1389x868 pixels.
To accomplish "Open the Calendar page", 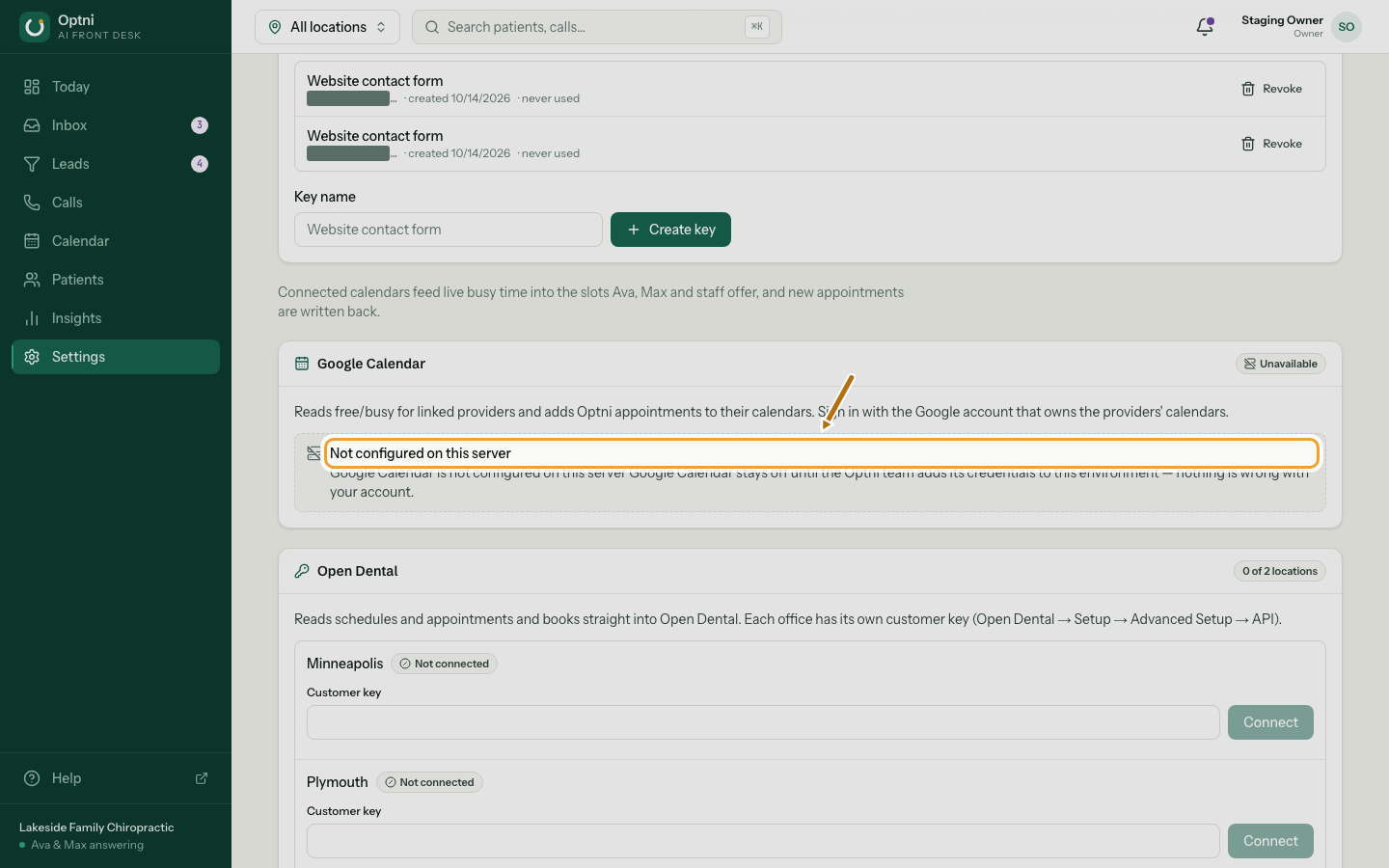I will [x=116, y=241].
